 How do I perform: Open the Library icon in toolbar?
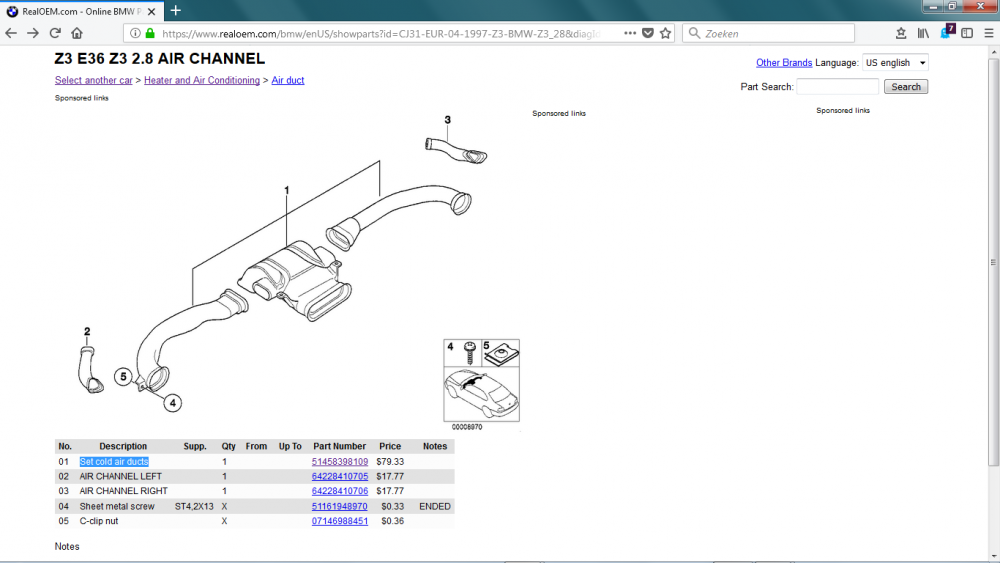923,33
